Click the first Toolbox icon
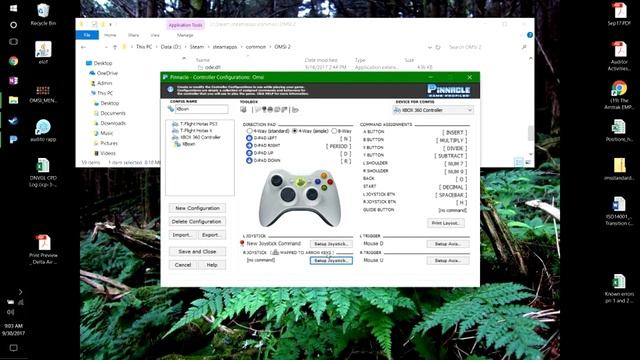The image size is (640, 360). coord(243,109)
